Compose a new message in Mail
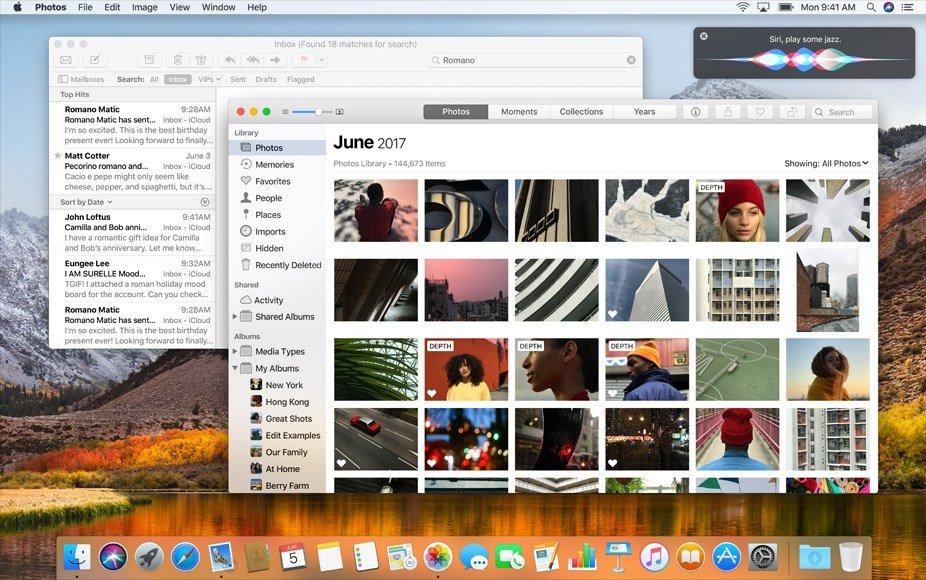 tap(94, 60)
